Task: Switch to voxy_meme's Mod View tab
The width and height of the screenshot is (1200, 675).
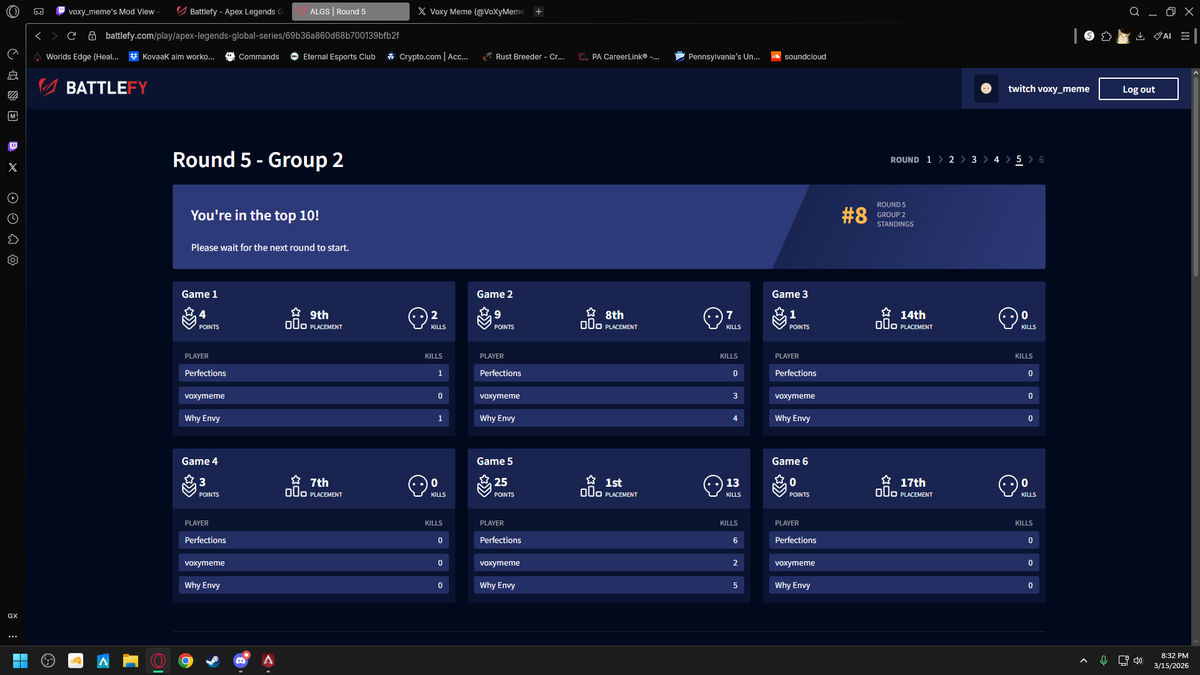Action: [106, 11]
